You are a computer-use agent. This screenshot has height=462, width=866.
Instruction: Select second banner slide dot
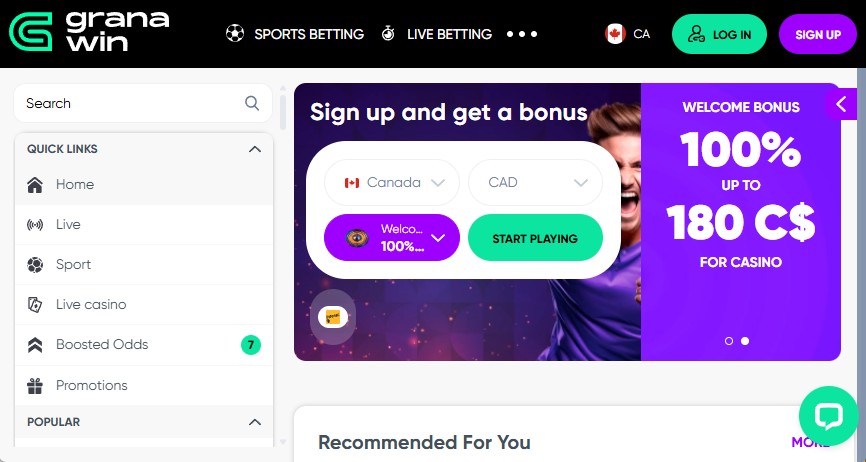(x=745, y=341)
